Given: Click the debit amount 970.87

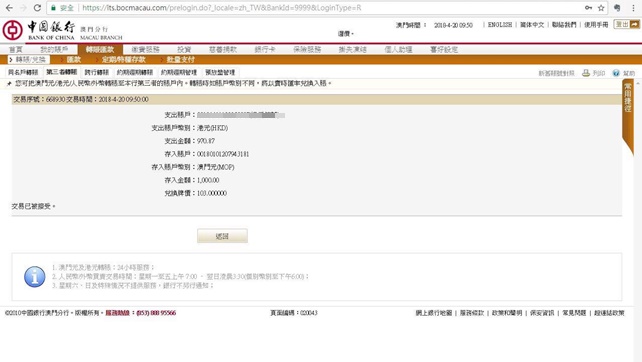Looking at the screenshot, I should click(x=206, y=141).
